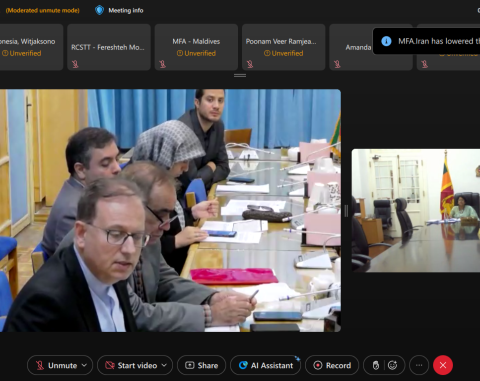Viewport: 480px width, 381px height.
Task: Select the MFA - Maldives participant tile
Action: pos(196,47)
